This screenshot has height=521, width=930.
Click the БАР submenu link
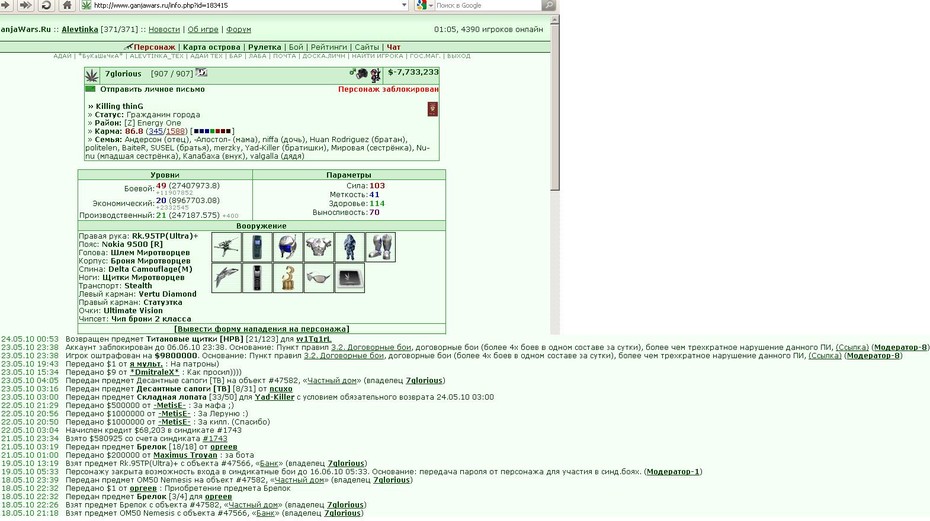click(x=236, y=56)
